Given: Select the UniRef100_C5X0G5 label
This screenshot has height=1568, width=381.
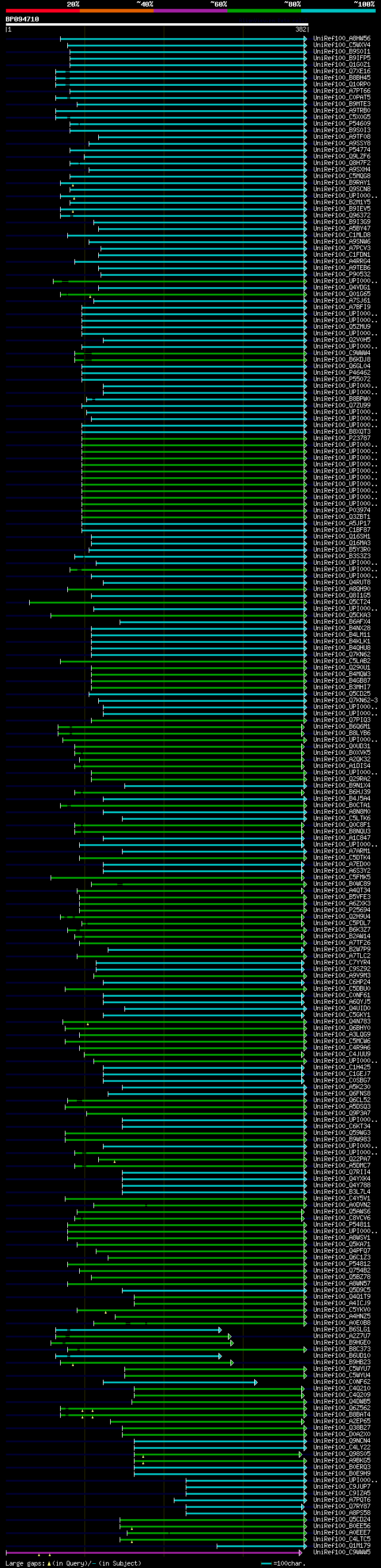Looking at the screenshot, I should pos(342,117).
